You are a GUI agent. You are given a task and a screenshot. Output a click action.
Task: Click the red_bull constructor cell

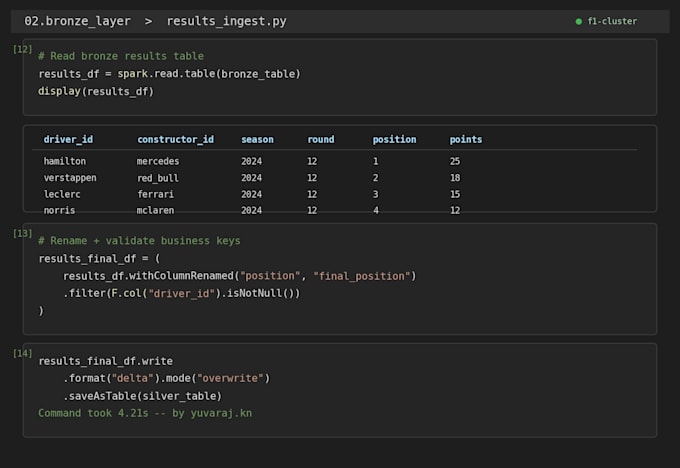(x=158, y=178)
